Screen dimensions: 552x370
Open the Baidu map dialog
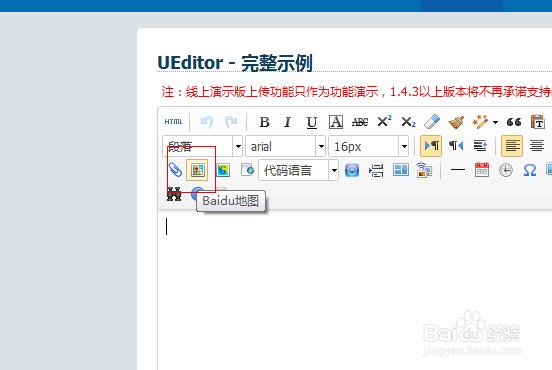coord(197,170)
